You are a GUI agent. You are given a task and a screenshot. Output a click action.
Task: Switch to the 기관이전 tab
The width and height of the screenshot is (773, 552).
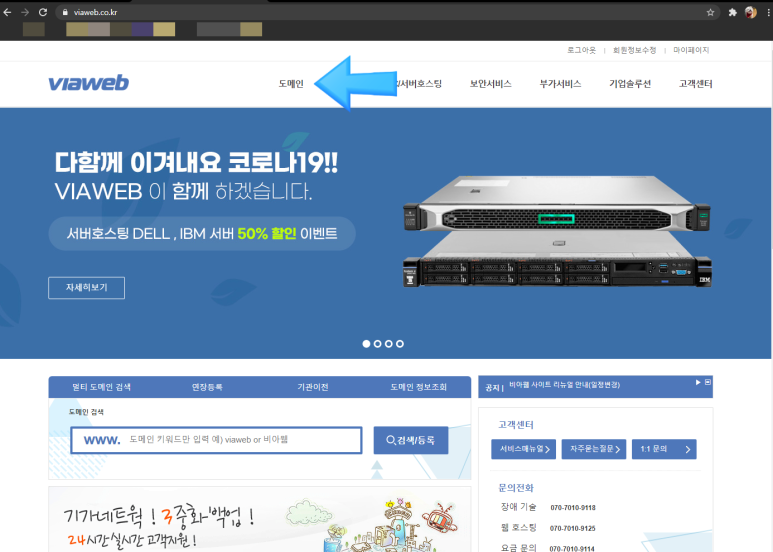click(x=313, y=387)
